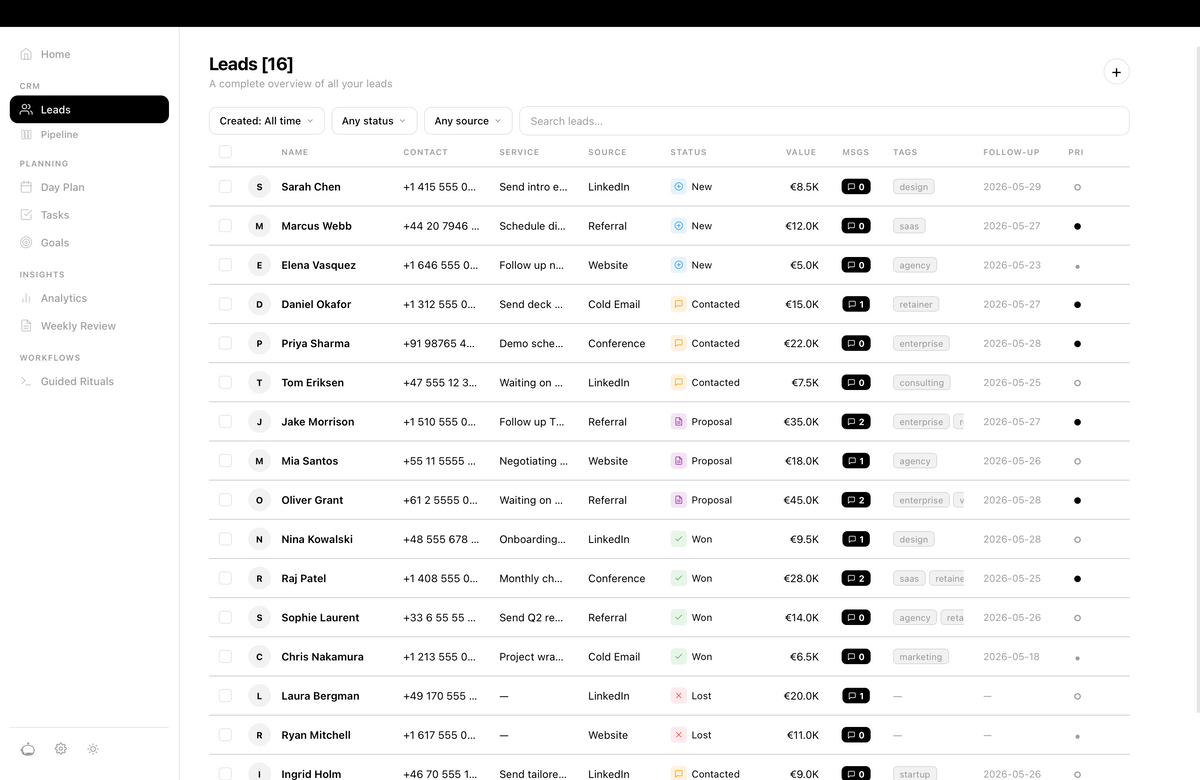Click Marcus Webb's New status icon
The height and width of the screenshot is (780, 1200).
click(678, 226)
